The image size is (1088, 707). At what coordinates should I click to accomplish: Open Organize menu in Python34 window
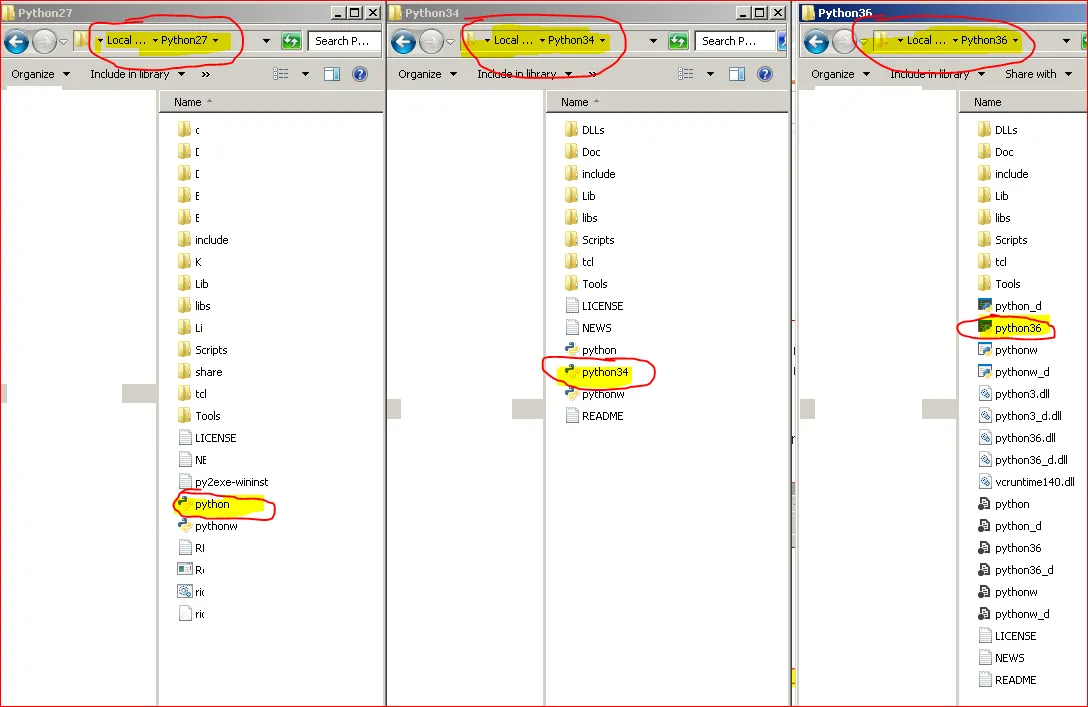click(427, 74)
